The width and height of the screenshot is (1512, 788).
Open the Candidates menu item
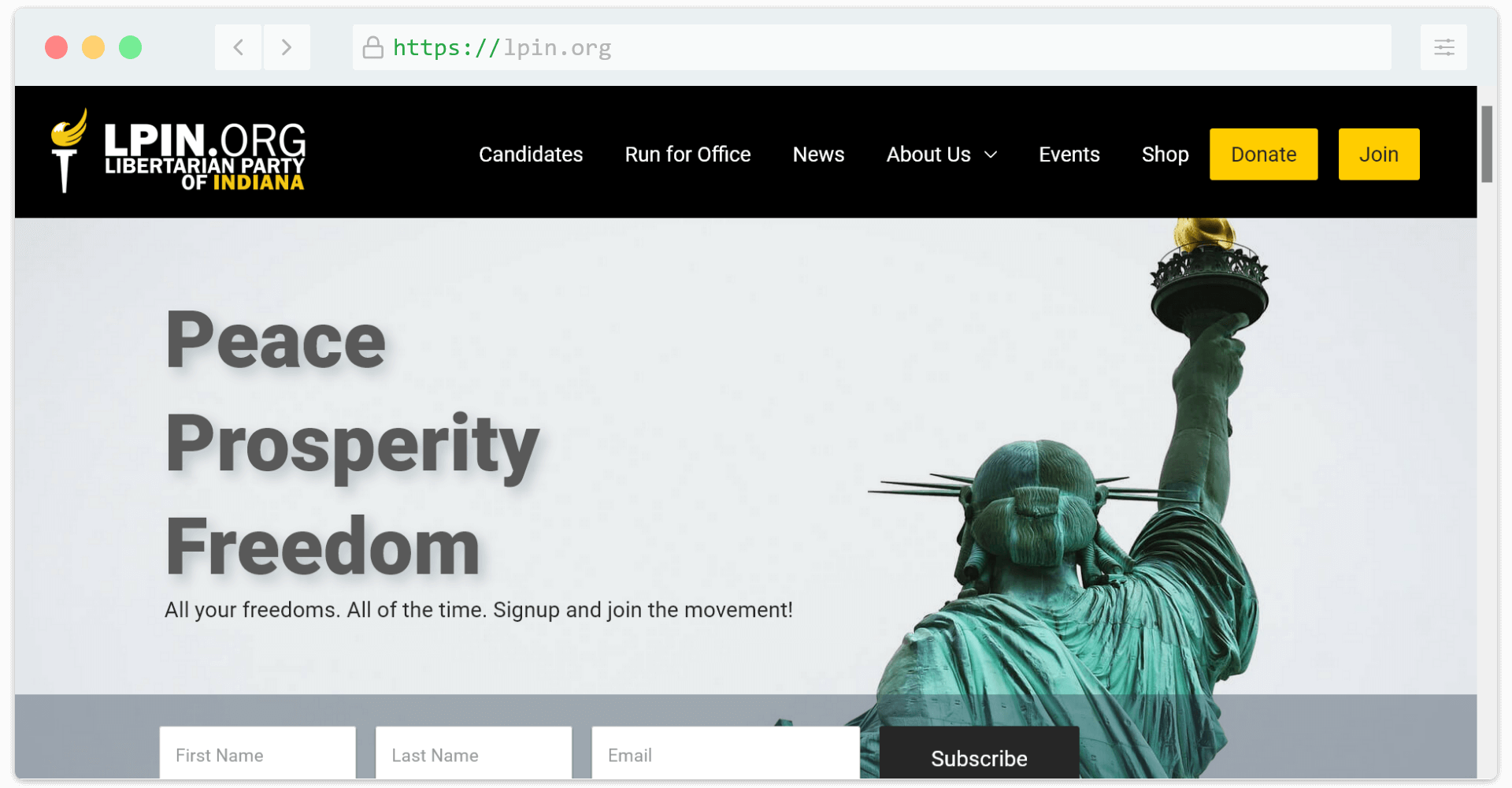(531, 154)
